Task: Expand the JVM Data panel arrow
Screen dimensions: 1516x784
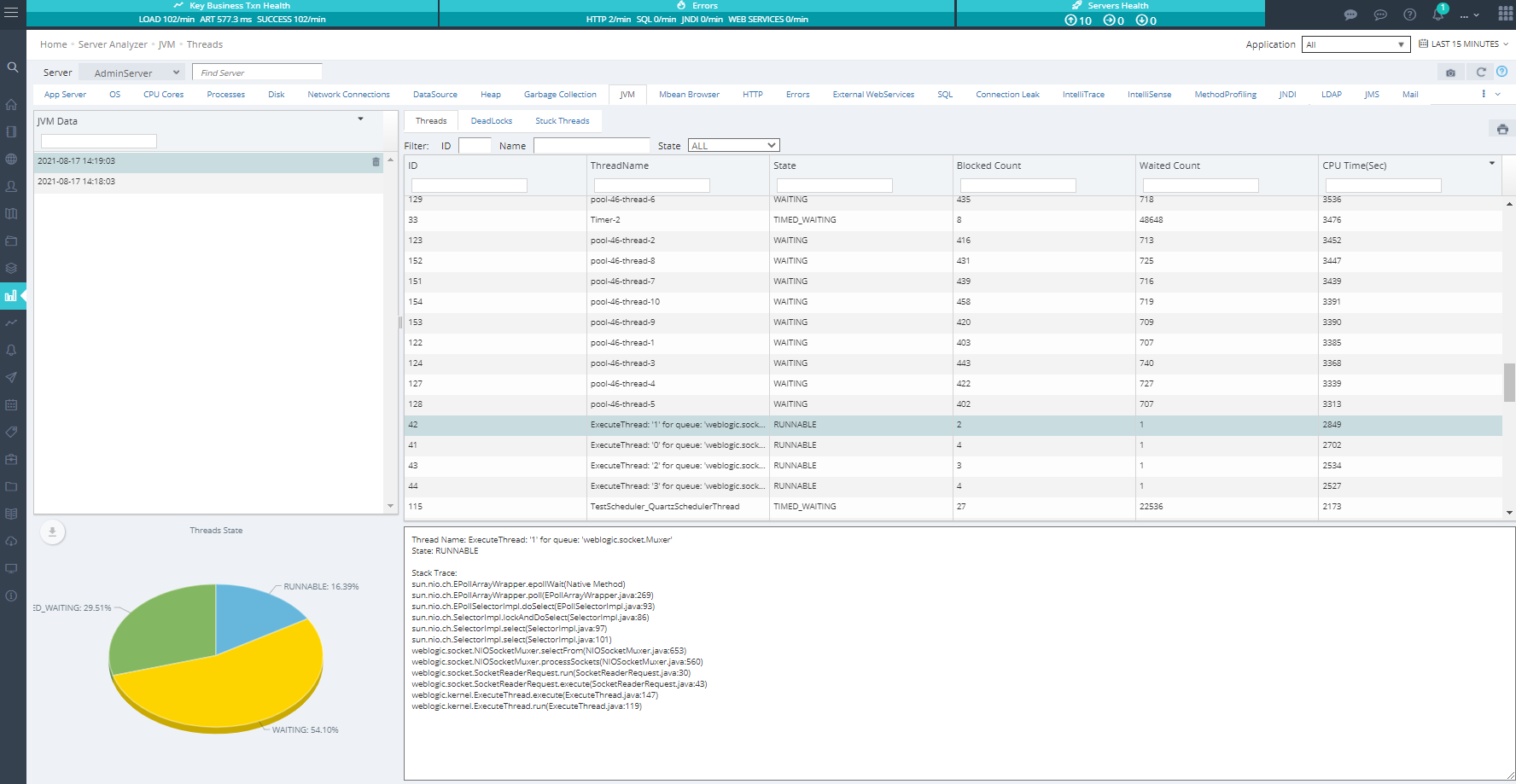Action: (x=361, y=119)
